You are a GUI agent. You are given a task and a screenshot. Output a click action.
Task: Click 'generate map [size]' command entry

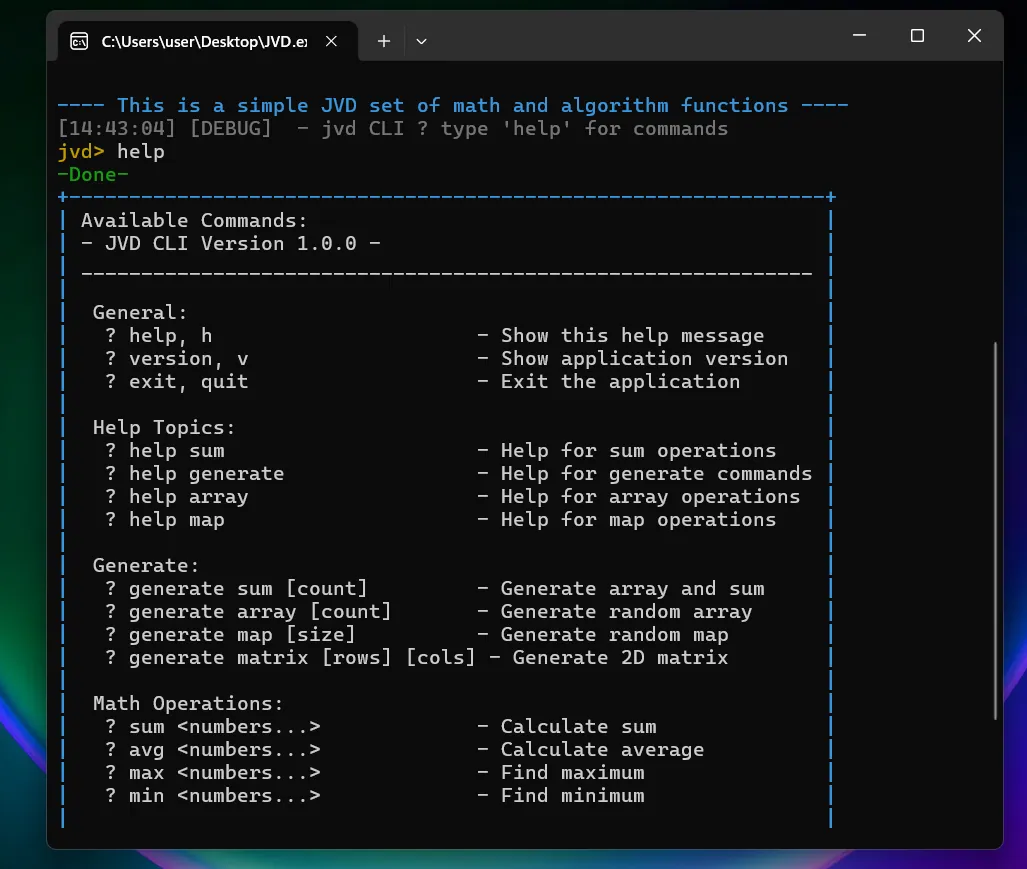242,635
